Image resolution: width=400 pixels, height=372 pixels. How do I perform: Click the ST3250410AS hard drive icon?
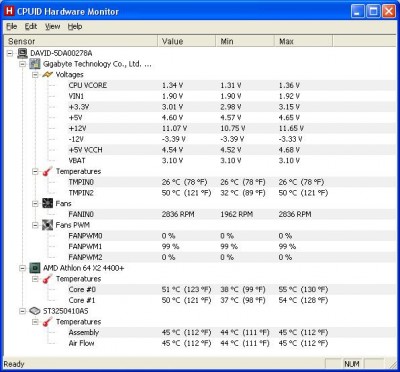tap(35, 311)
